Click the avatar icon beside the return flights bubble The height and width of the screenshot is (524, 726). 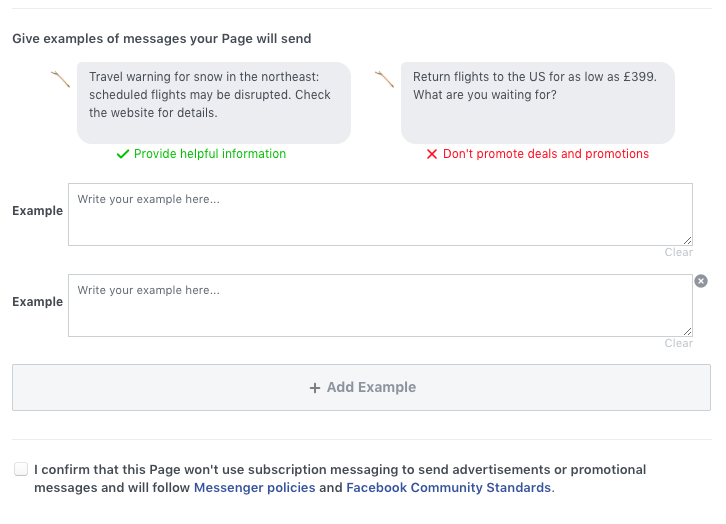pyautogui.click(x=384, y=79)
